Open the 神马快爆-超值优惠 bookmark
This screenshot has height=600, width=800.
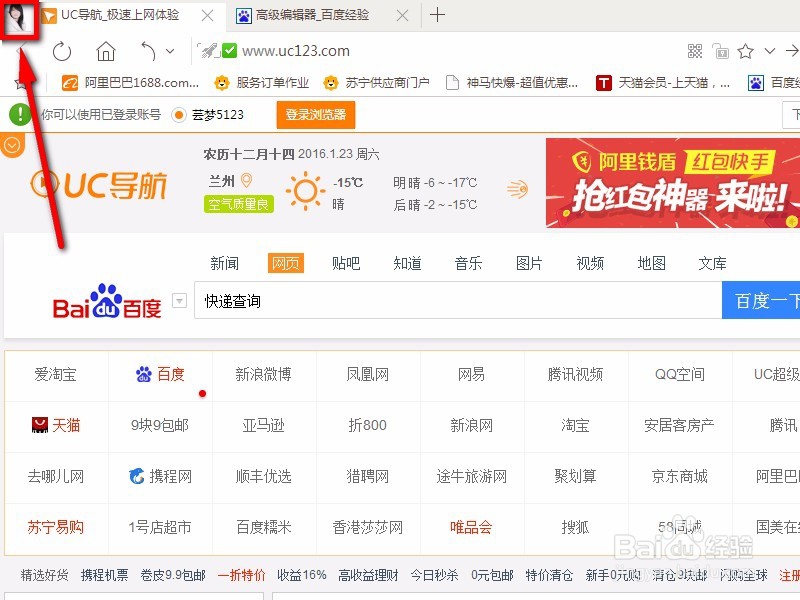[x=512, y=82]
